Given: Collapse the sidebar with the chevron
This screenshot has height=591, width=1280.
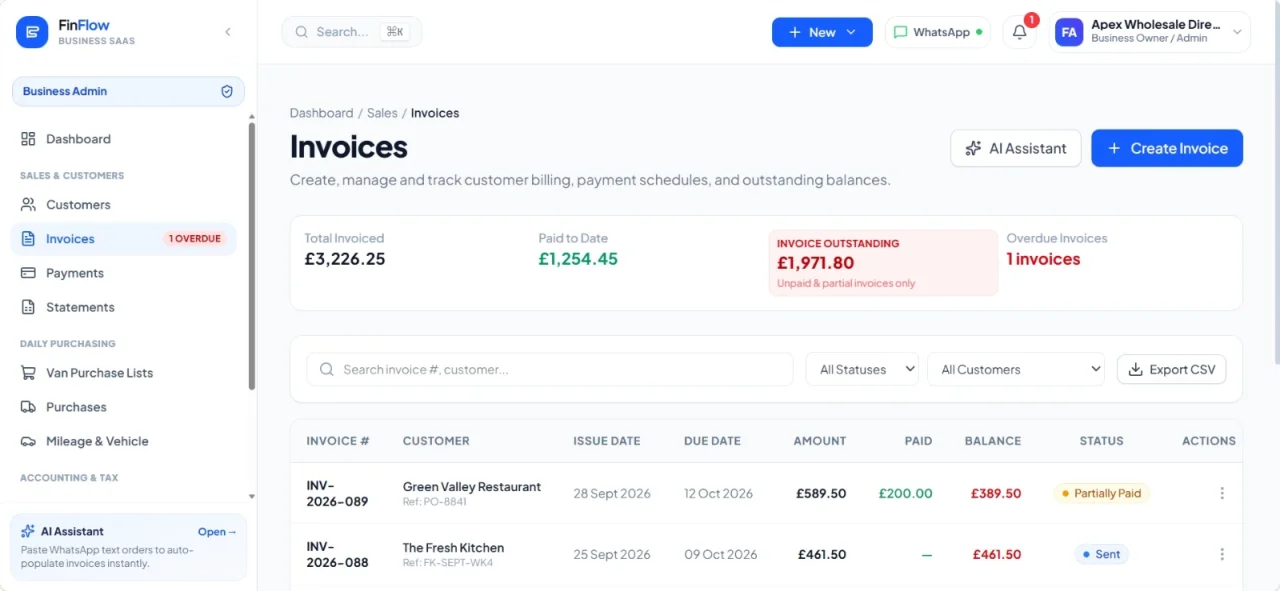Looking at the screenshot, I should coord(228,32).
